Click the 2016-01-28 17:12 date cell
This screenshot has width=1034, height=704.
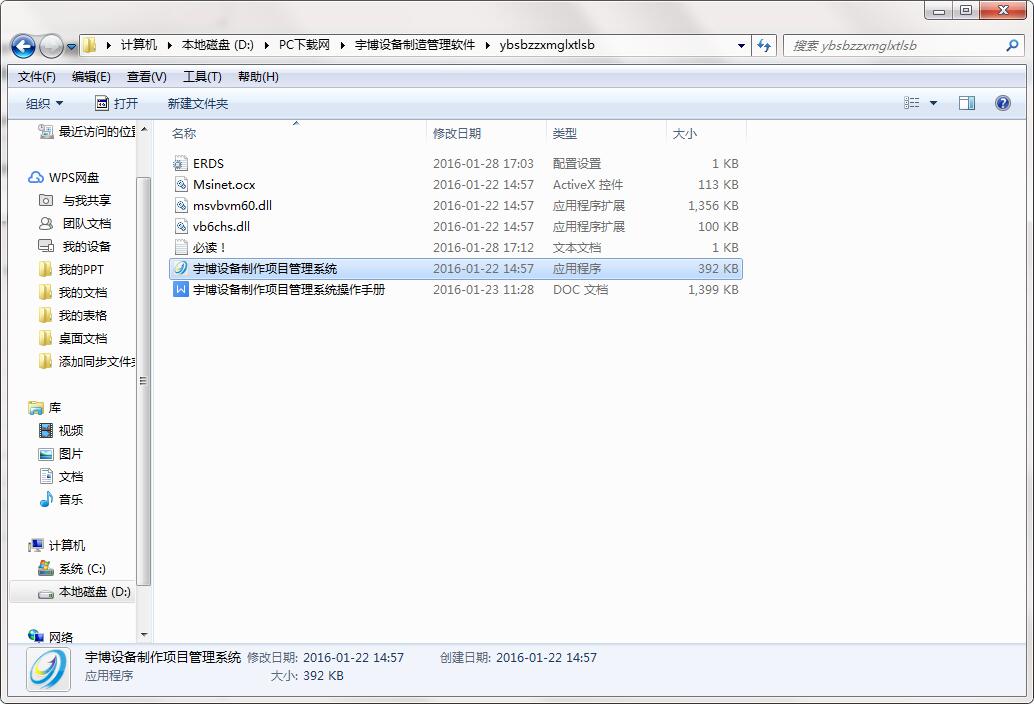[x=483, y=248]
